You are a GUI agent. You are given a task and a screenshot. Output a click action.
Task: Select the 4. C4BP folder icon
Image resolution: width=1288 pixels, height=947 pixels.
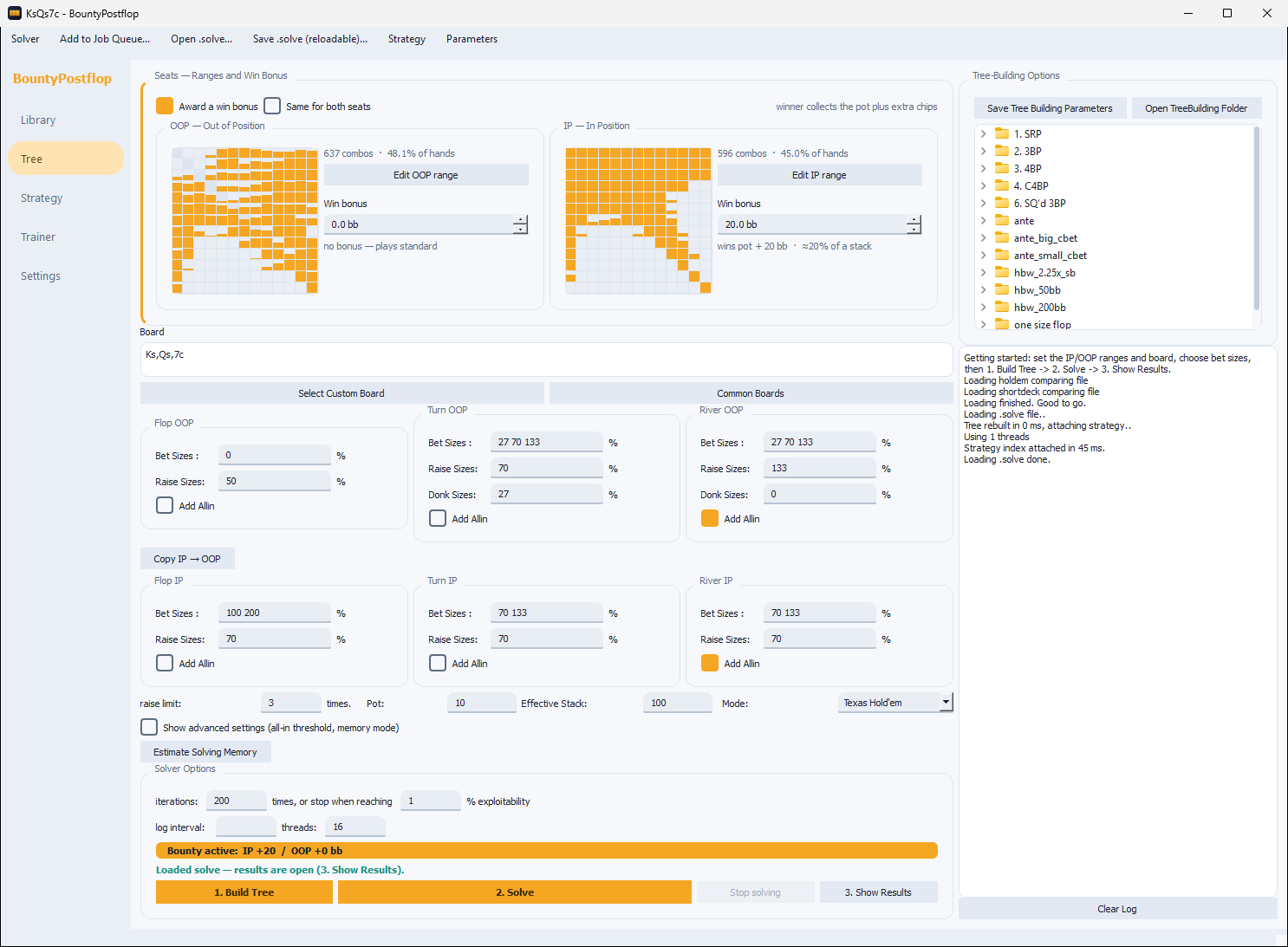click(x=1002, y=185)
